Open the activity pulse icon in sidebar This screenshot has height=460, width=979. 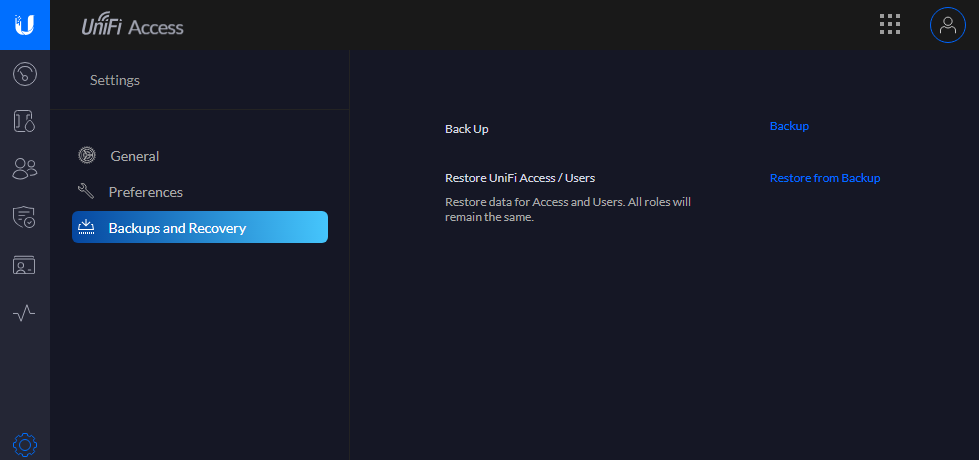pos(24,313)
